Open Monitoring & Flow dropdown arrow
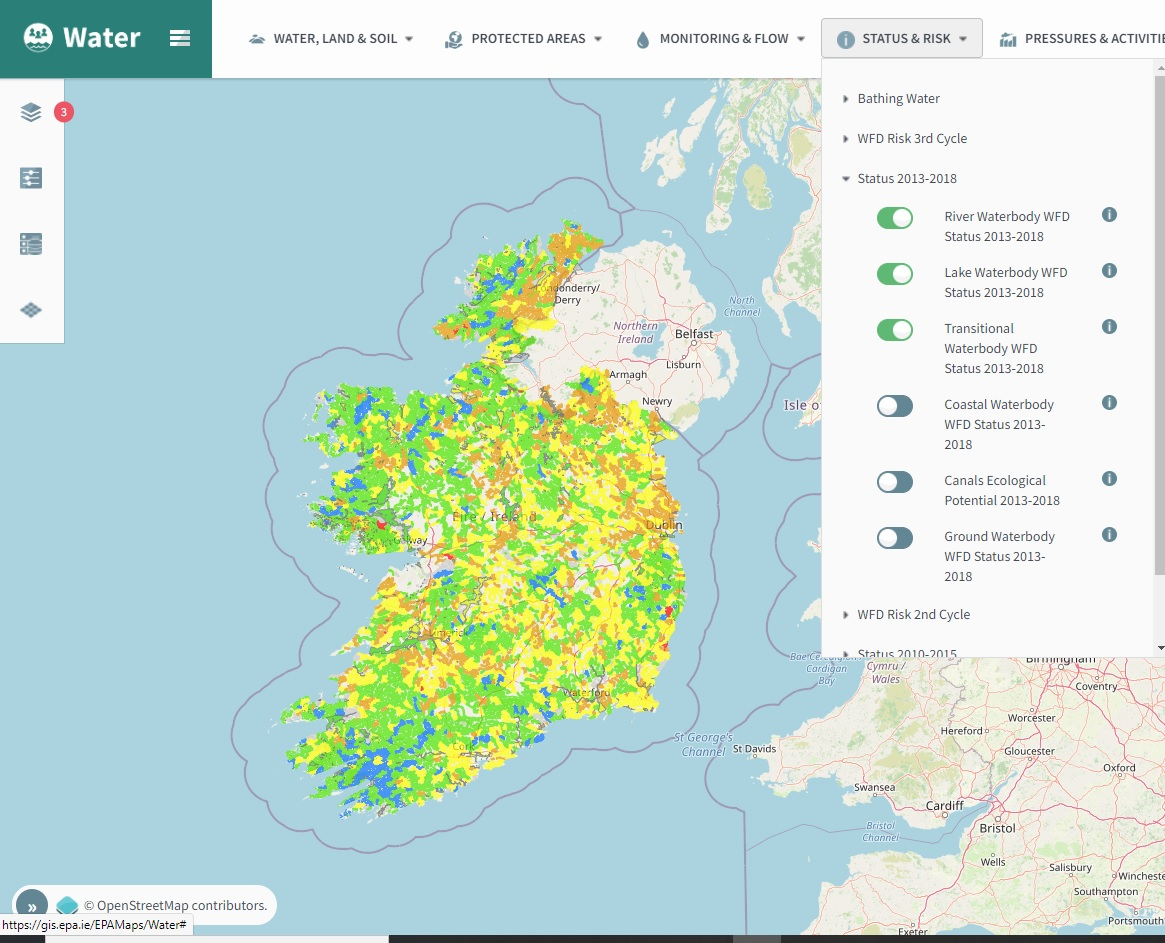 tap(801, 39)
